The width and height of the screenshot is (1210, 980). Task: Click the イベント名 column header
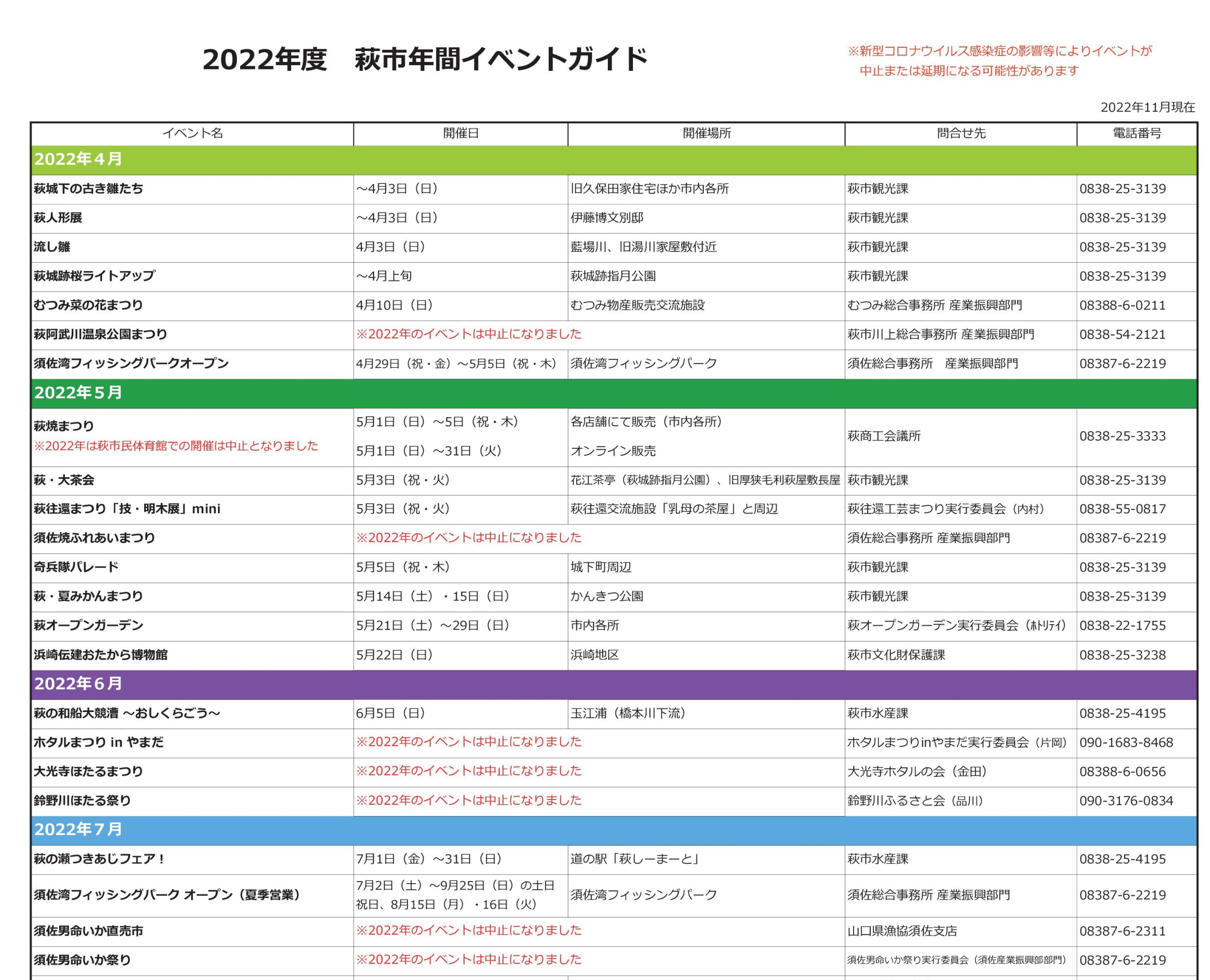[x=192, y=133]
